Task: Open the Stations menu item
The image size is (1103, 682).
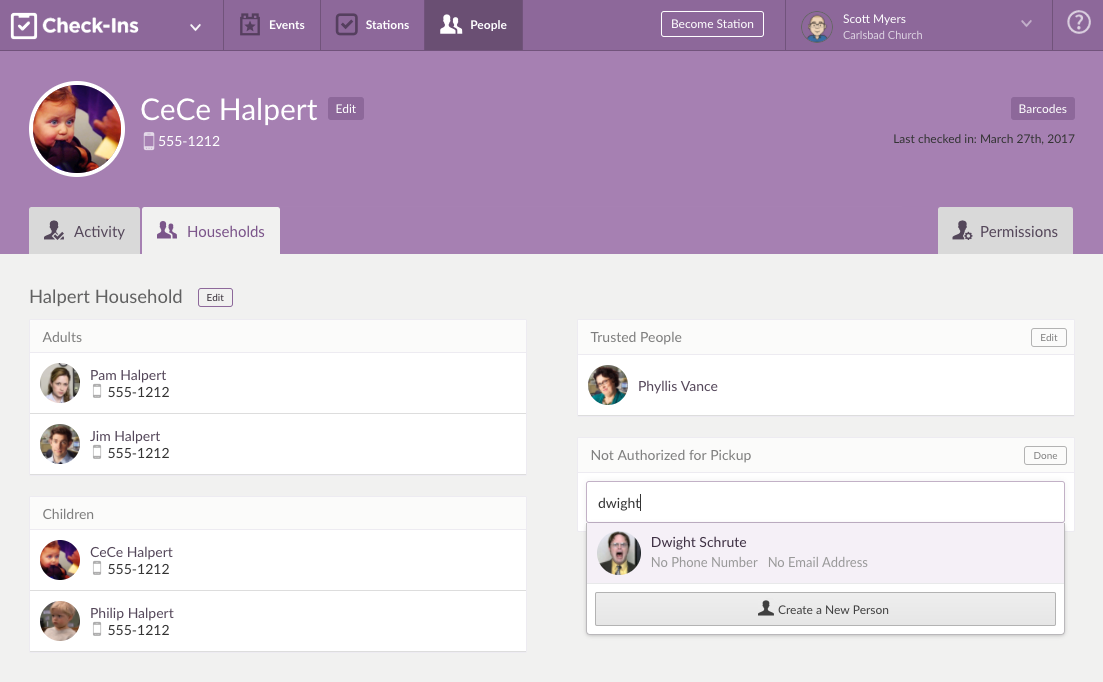Action: [x=372, y=25]
